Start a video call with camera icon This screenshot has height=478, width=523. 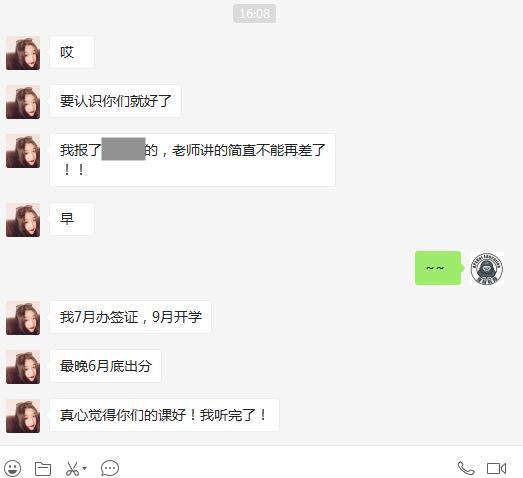coord(496,468)
